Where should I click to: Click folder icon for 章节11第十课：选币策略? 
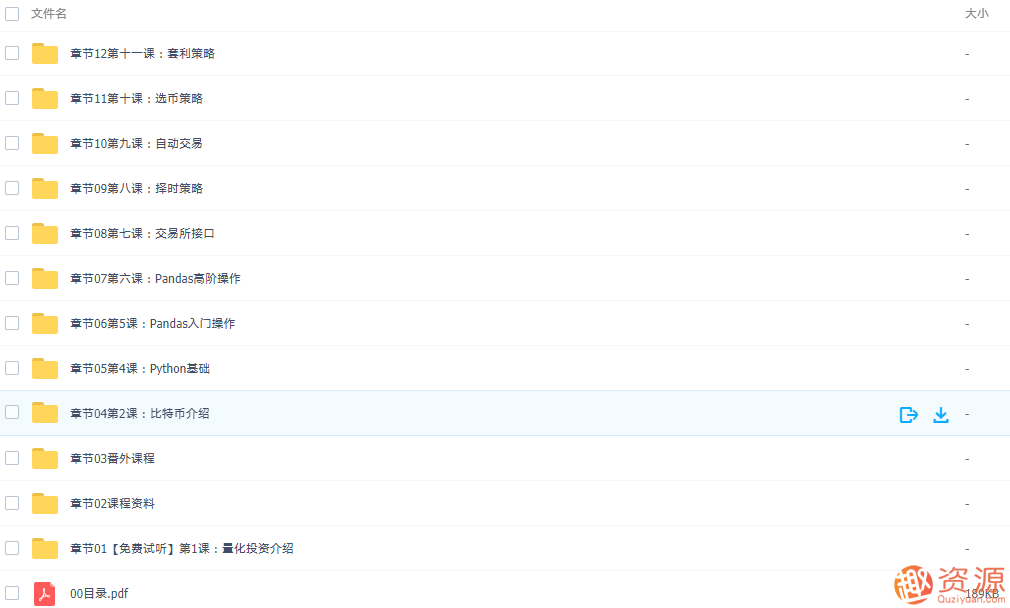pos(45,99)
